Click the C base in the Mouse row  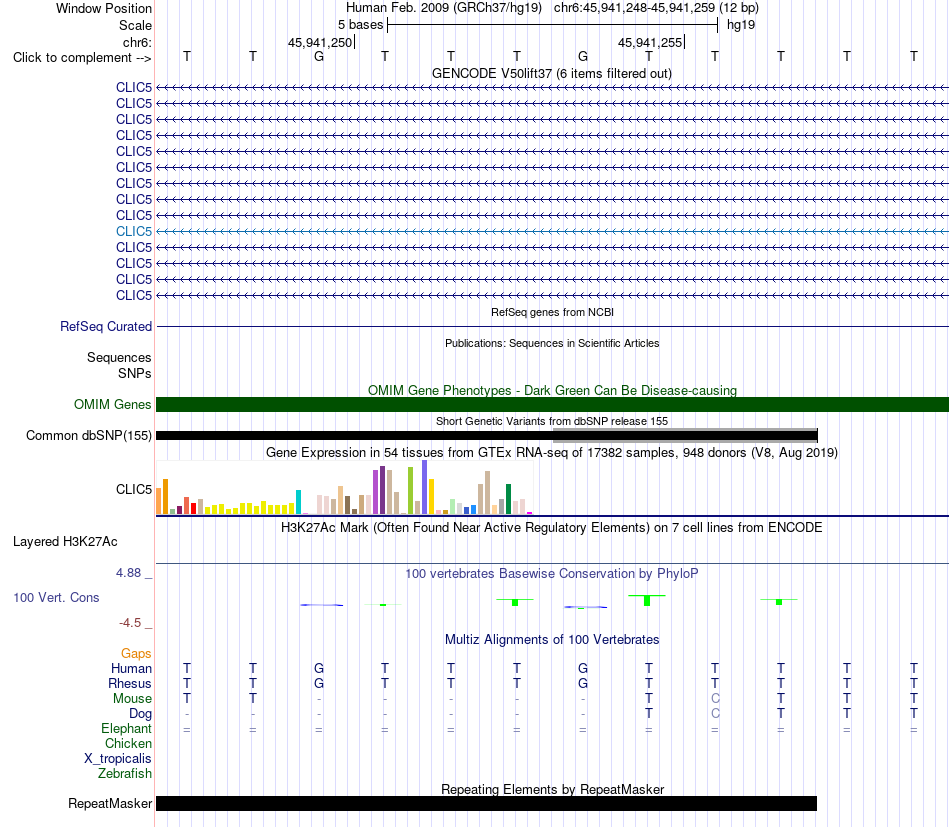tap(715, 699)
